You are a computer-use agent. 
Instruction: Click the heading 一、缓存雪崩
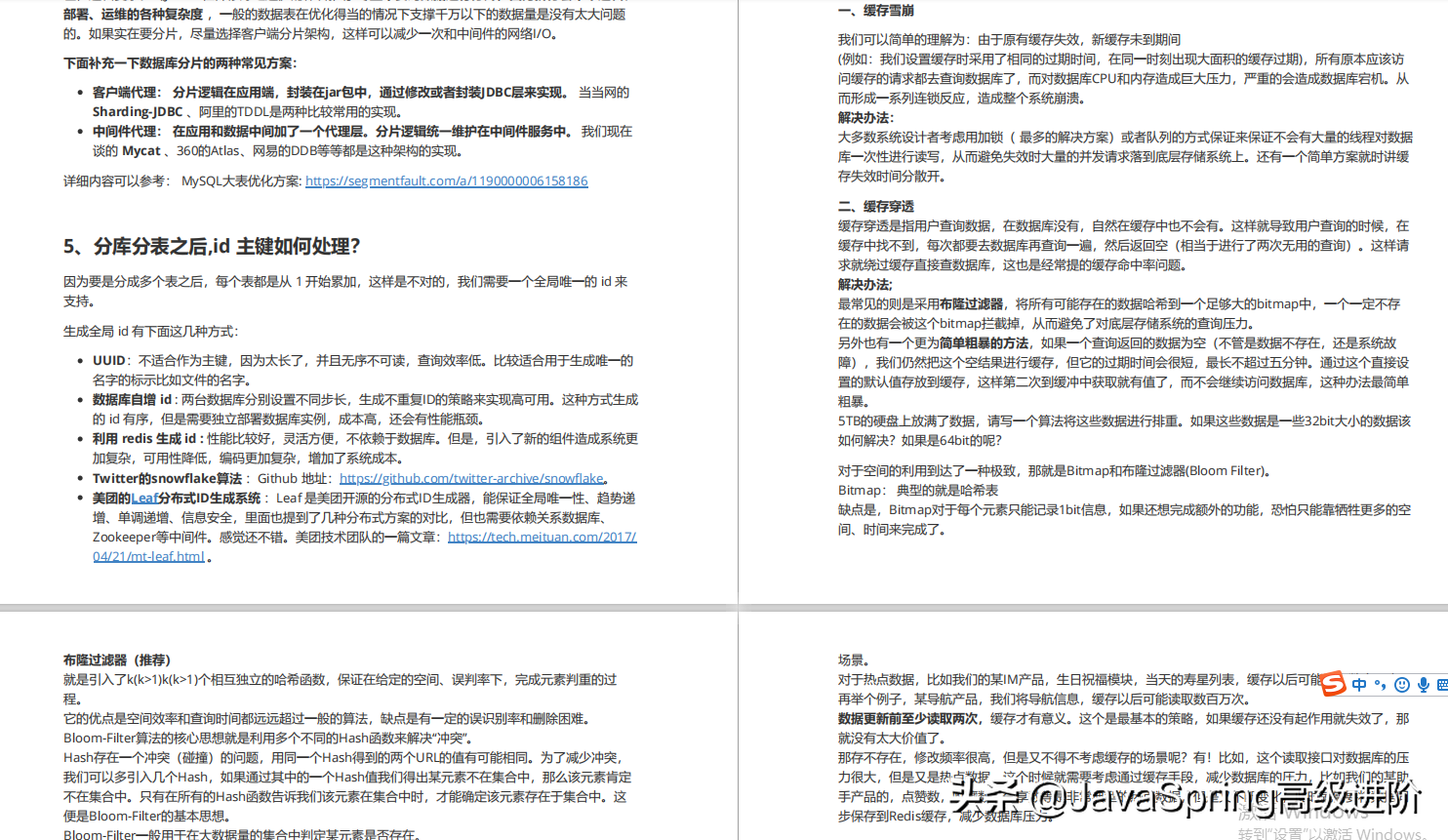(875, 10)
